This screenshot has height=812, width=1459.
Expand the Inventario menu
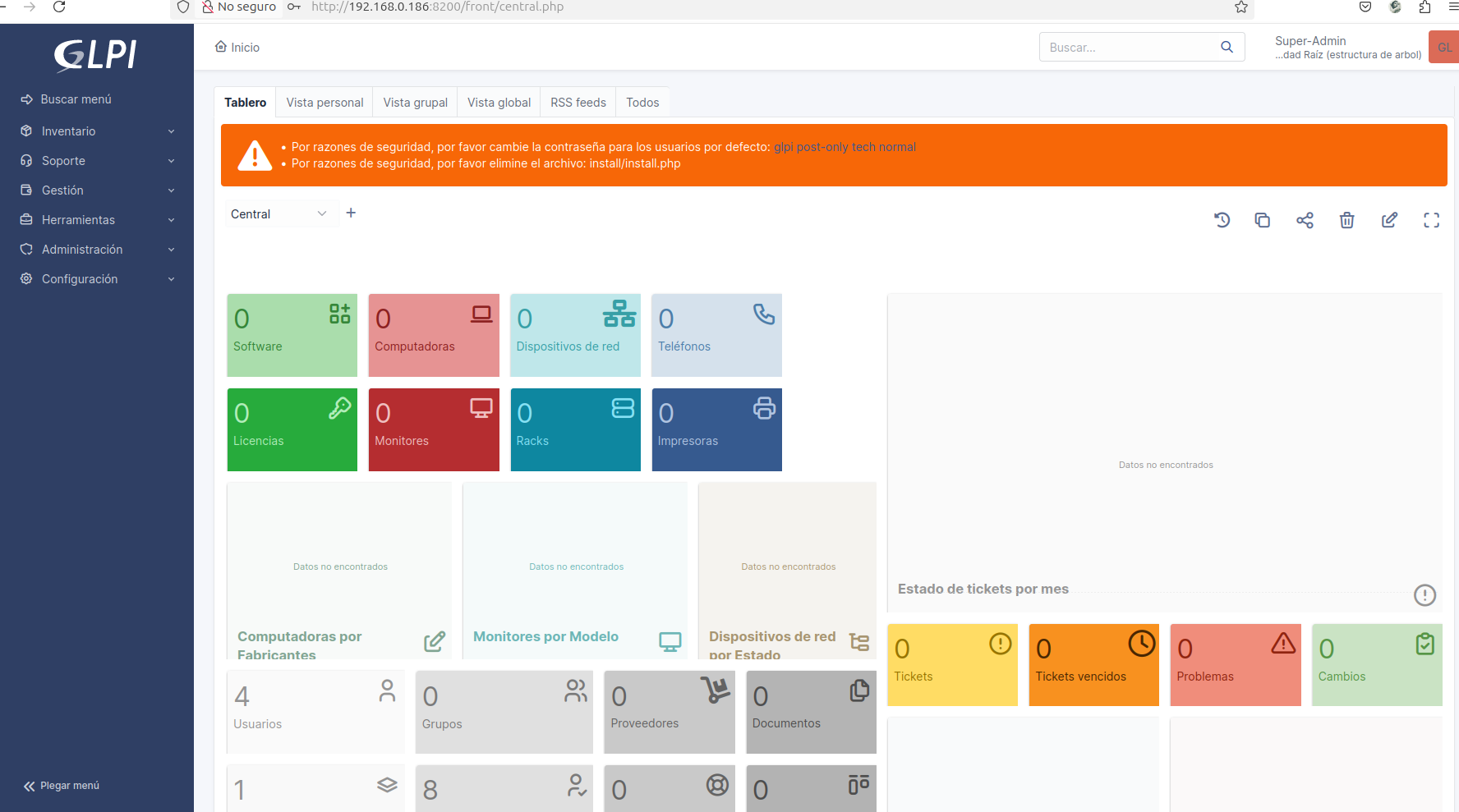click(x=97, y=131)
